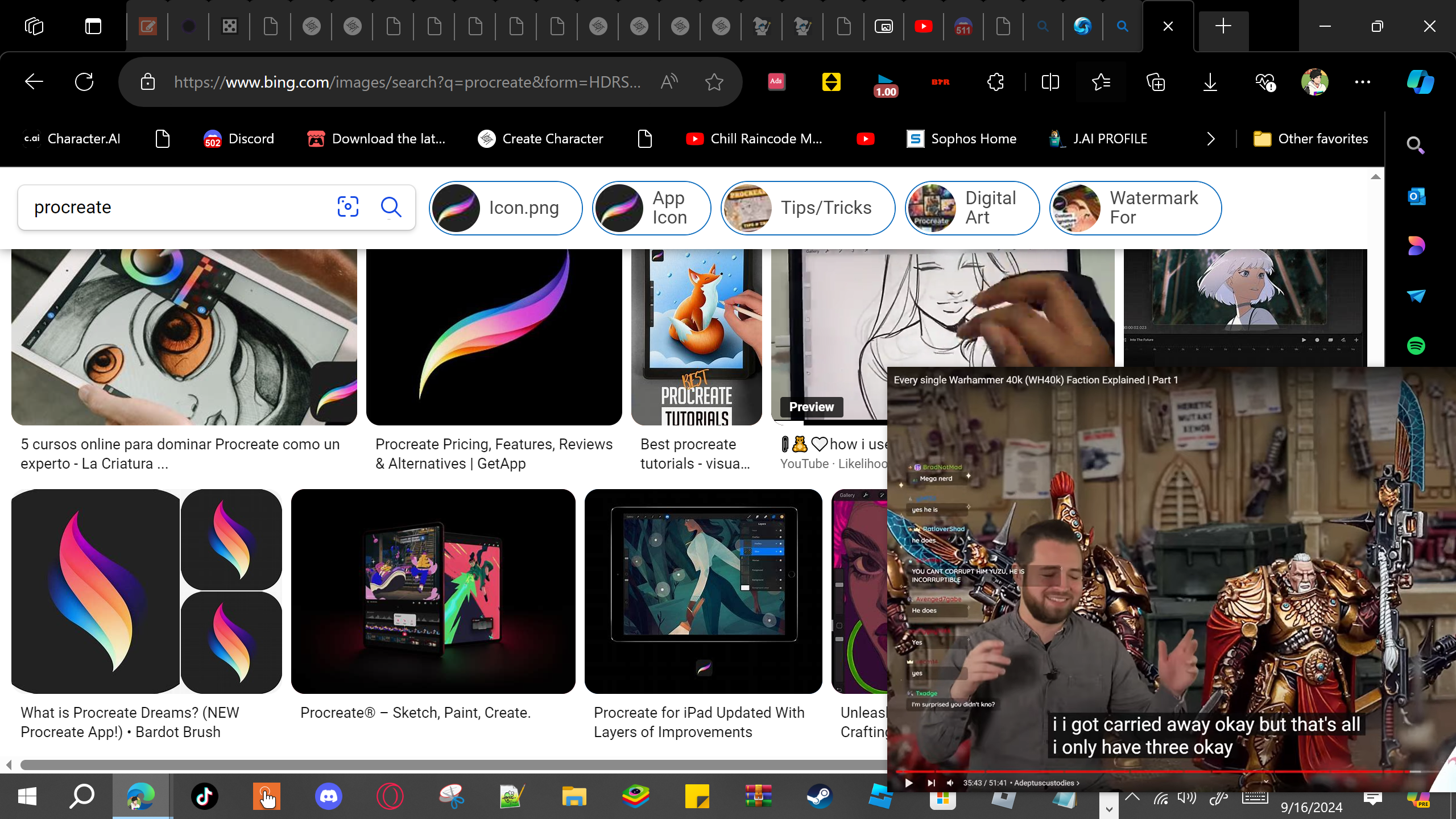1456x819 pixels.
Task: Switch to the dice icon tab
Action: [229, 26]
